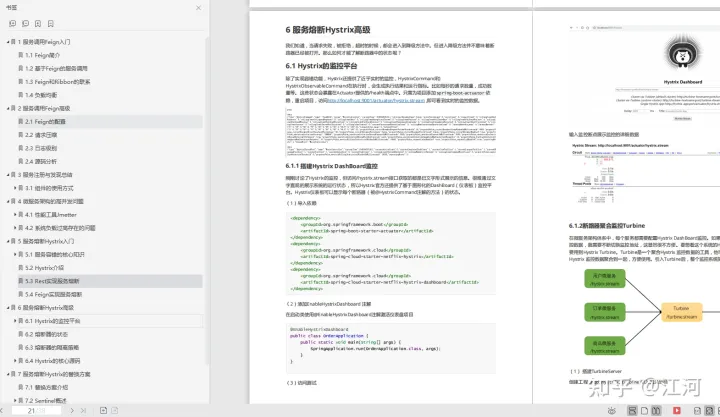Click the highlighted fit-width icon in status bar
Image resolution: width=720 pixels, height=417 pixels.
click(x=709, y=411)
